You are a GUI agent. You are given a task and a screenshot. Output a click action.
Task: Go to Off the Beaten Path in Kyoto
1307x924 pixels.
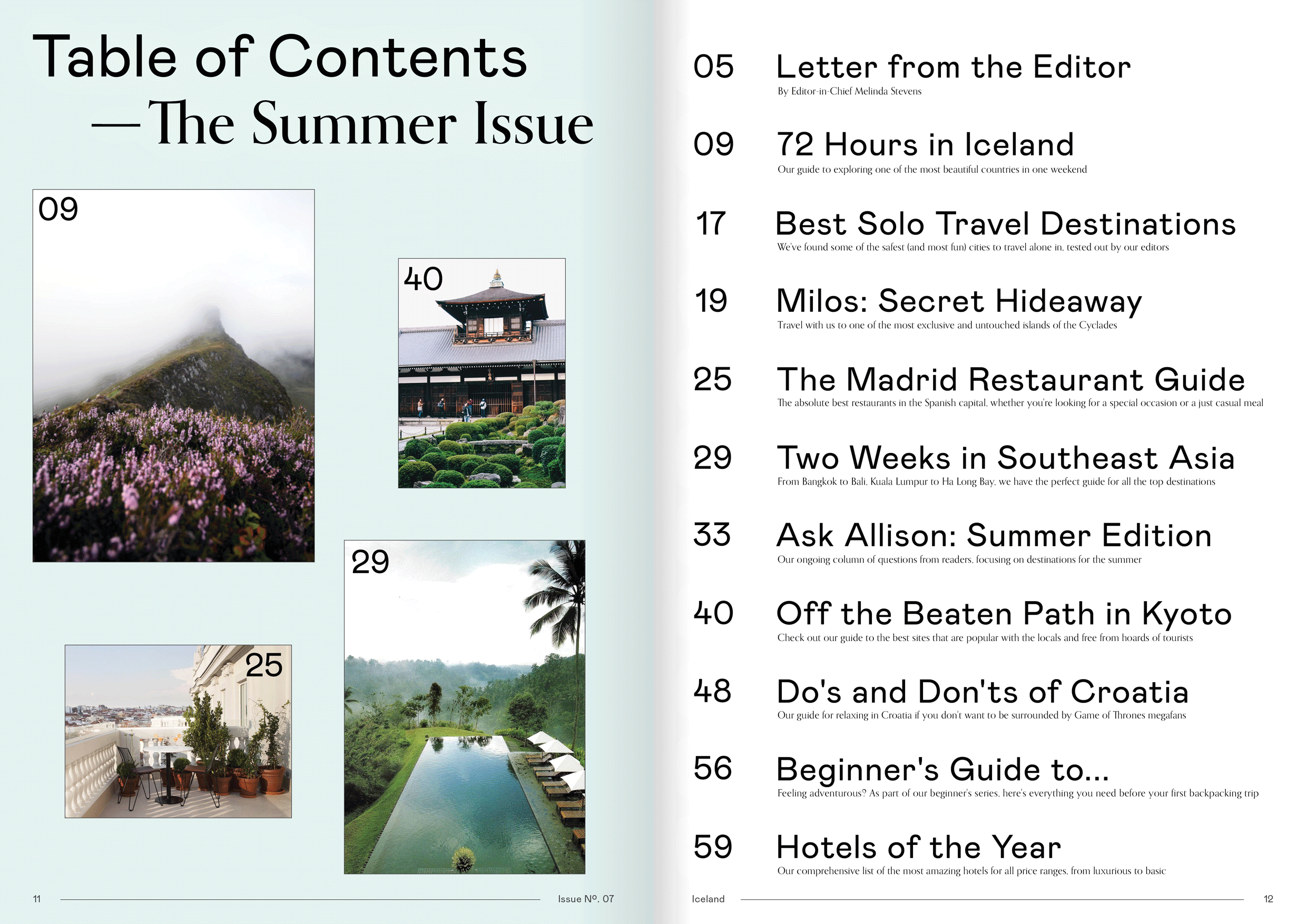point(1004,614)
